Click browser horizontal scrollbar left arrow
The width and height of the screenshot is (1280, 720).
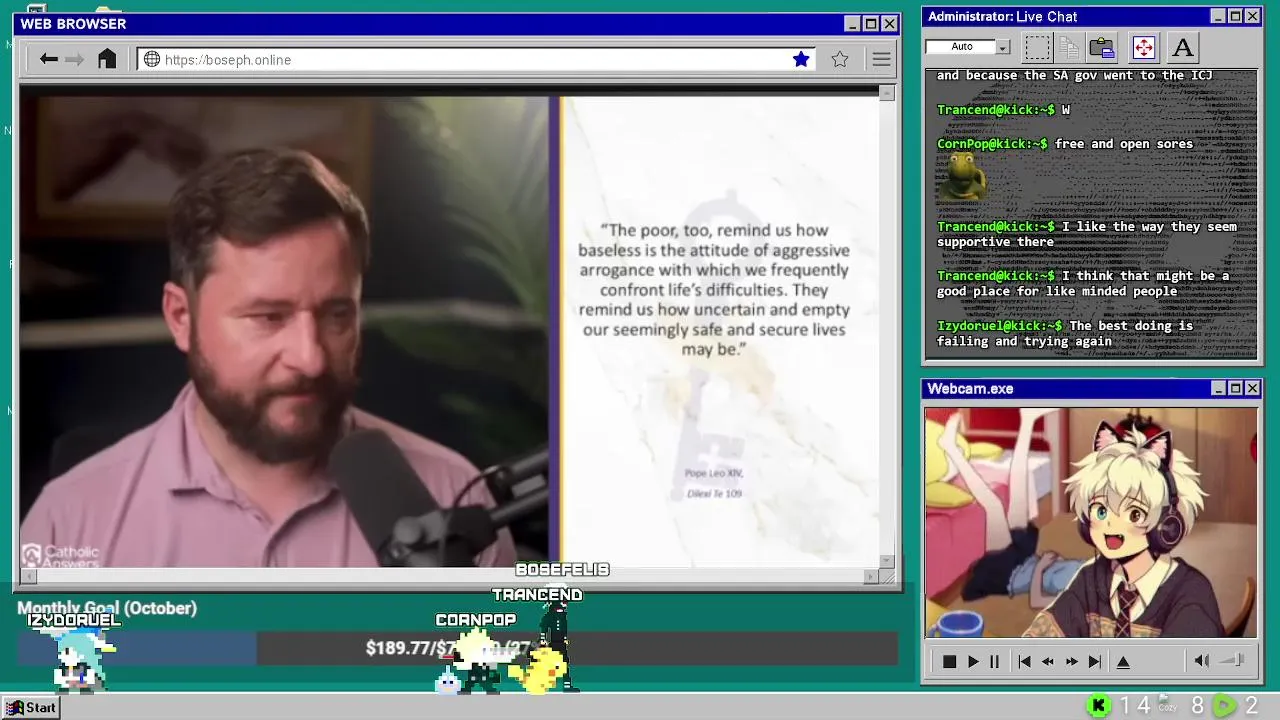[x=28, y=576]
